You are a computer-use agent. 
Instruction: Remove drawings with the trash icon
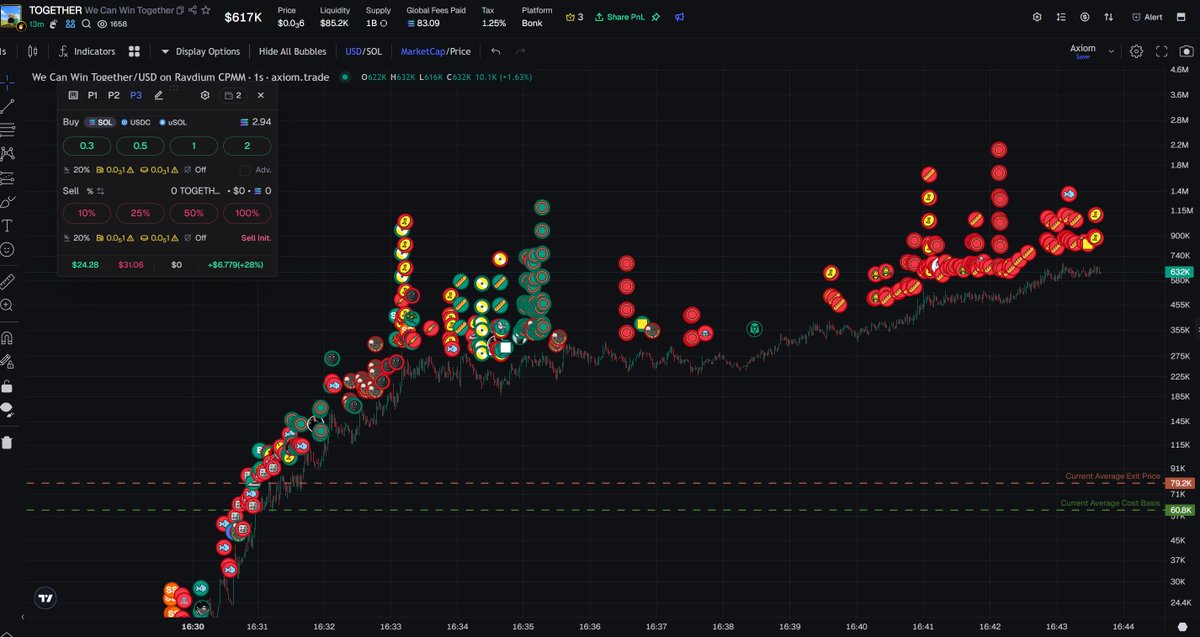[8, 441]
